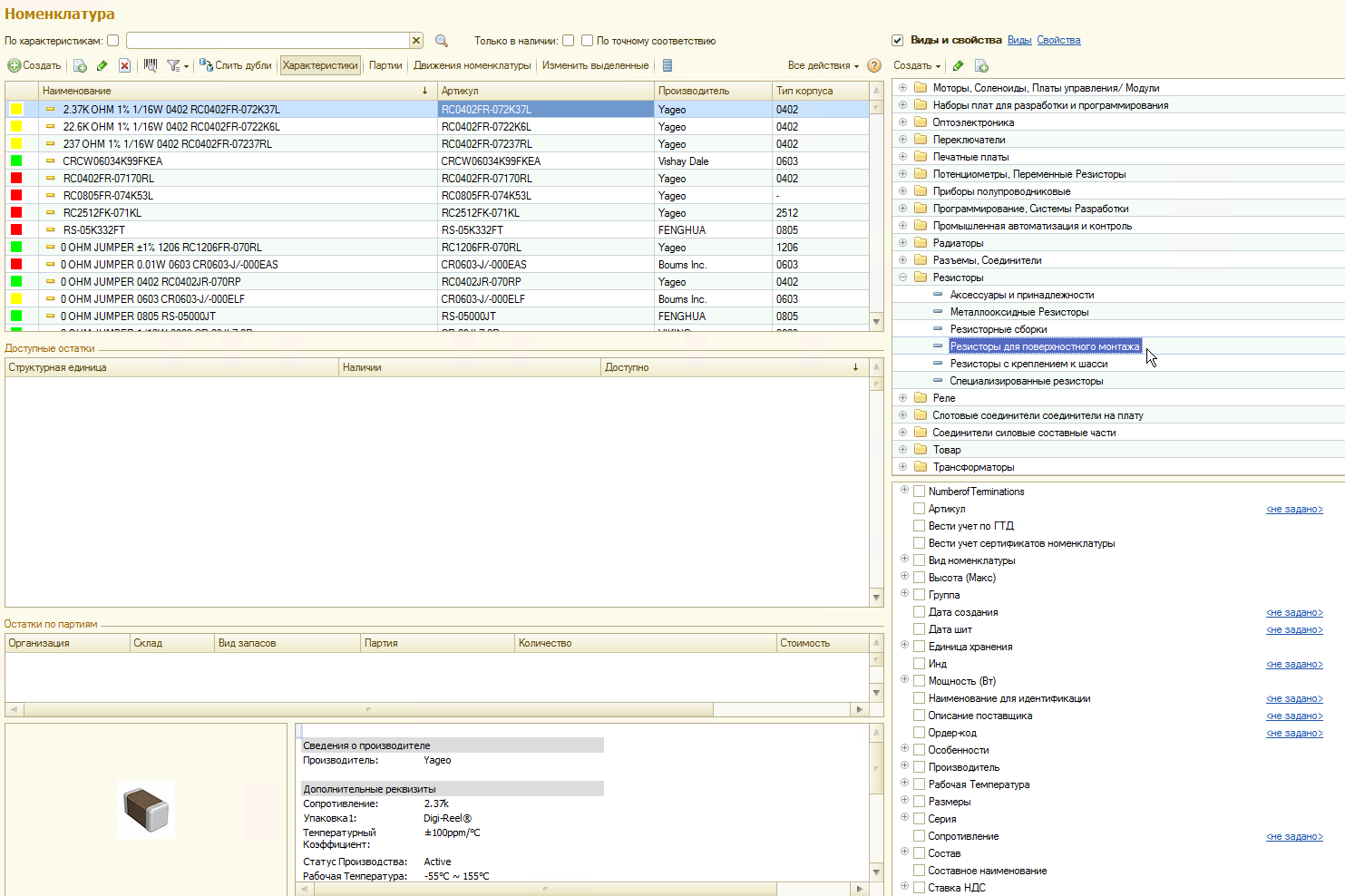Click the list settings icon after Изменить выделенные
The width and height of the screenshot is (1345, 896).
[668, 65]
